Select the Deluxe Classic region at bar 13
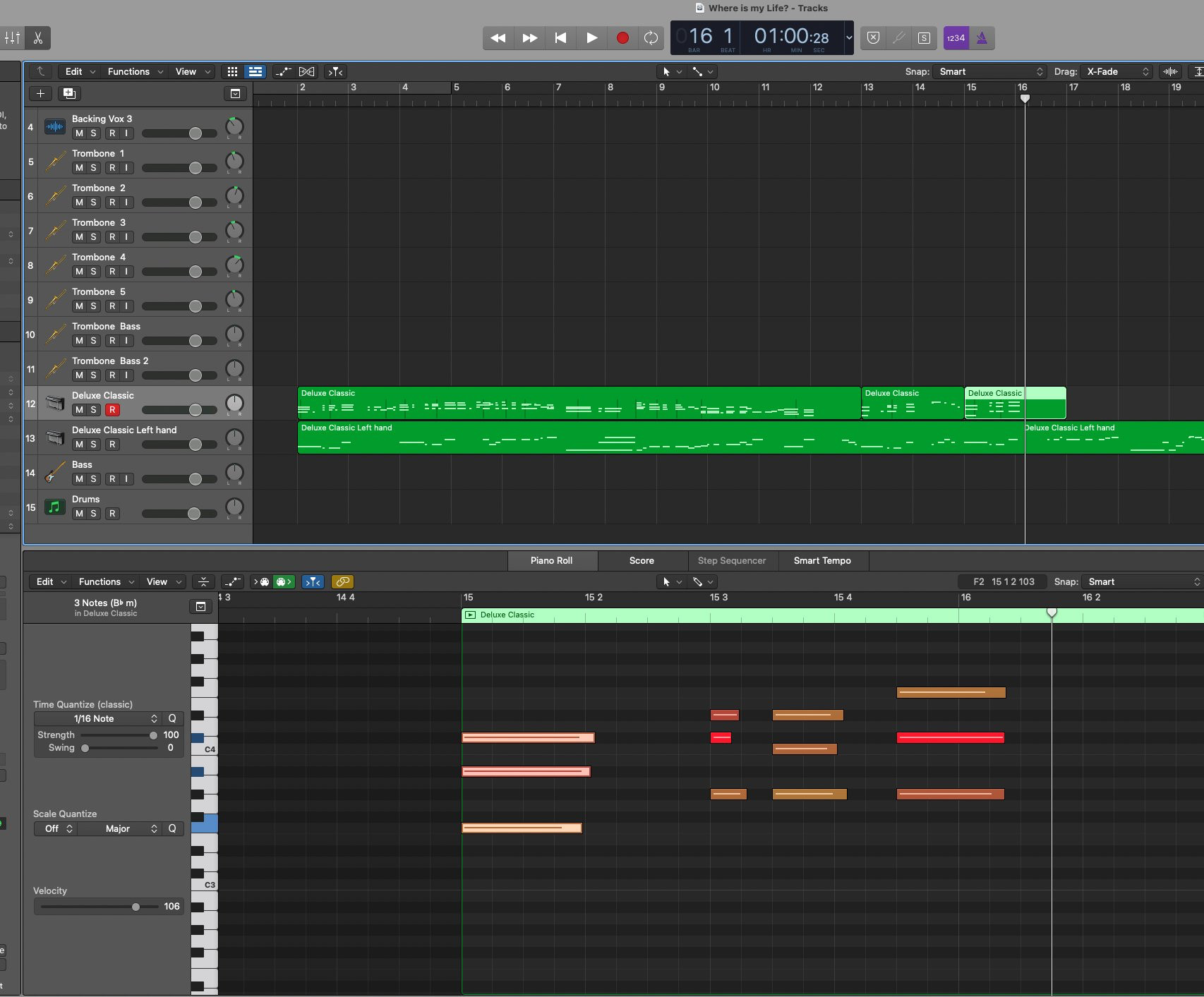1204x997 pixels. click(x=913, y=403)
